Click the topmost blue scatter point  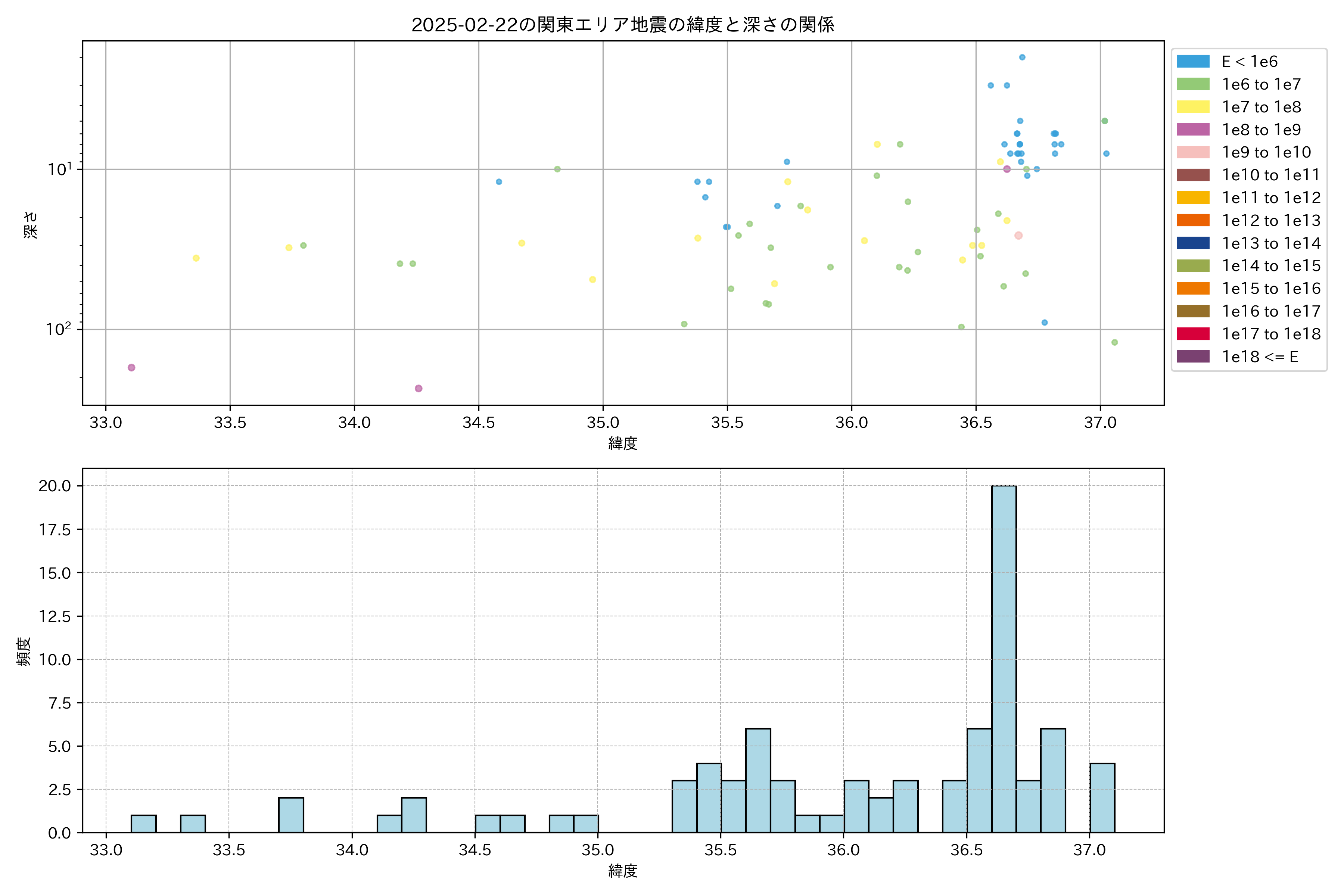click(1022, 57)
